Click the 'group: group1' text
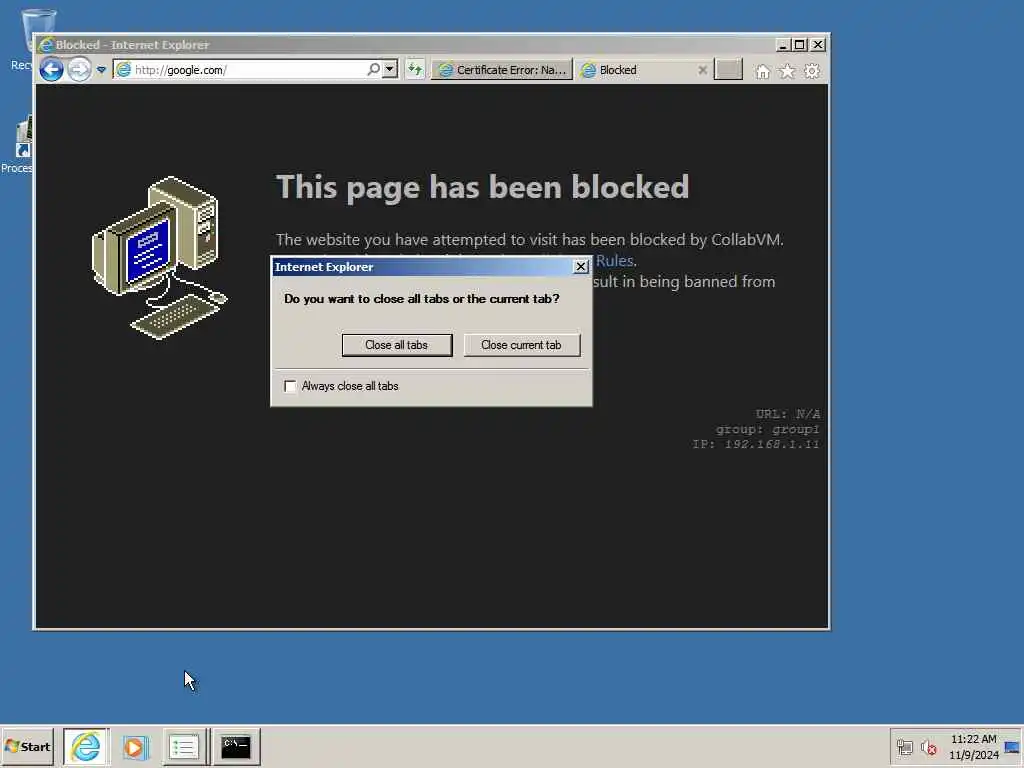This screenshot has height=768, width=1024. [x=767, y=429]
